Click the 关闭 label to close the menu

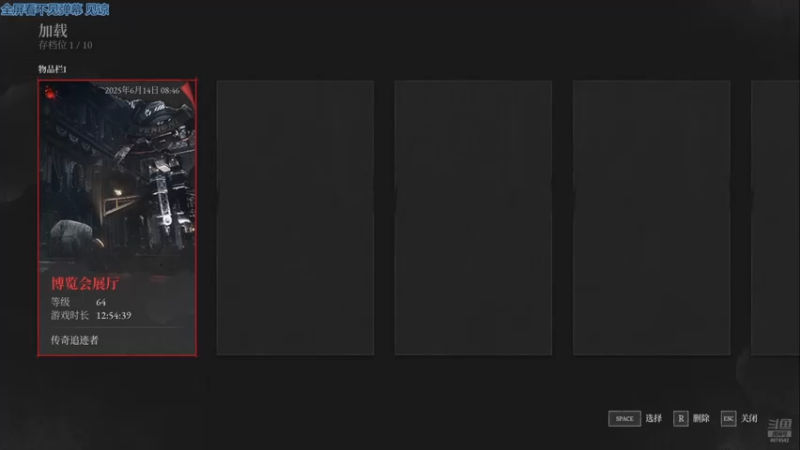coord(749,418)
